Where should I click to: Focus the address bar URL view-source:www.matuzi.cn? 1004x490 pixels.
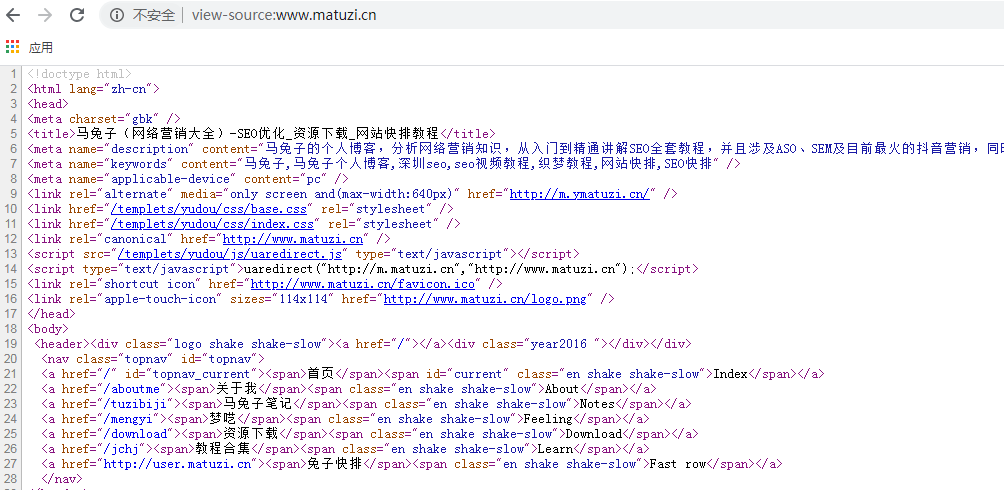pos(284,15)
